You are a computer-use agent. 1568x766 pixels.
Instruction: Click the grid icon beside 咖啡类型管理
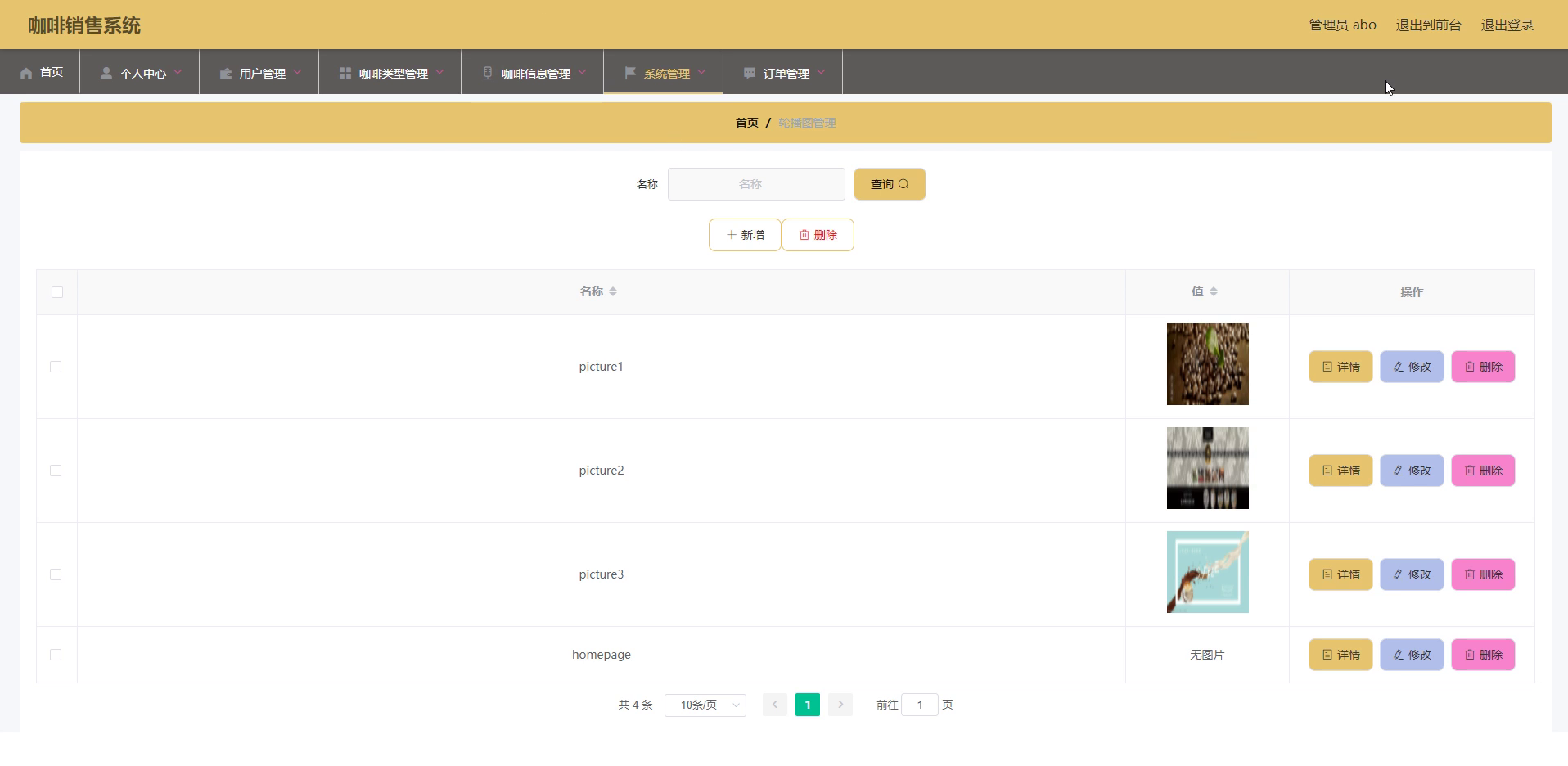click(x=345, y=73)
